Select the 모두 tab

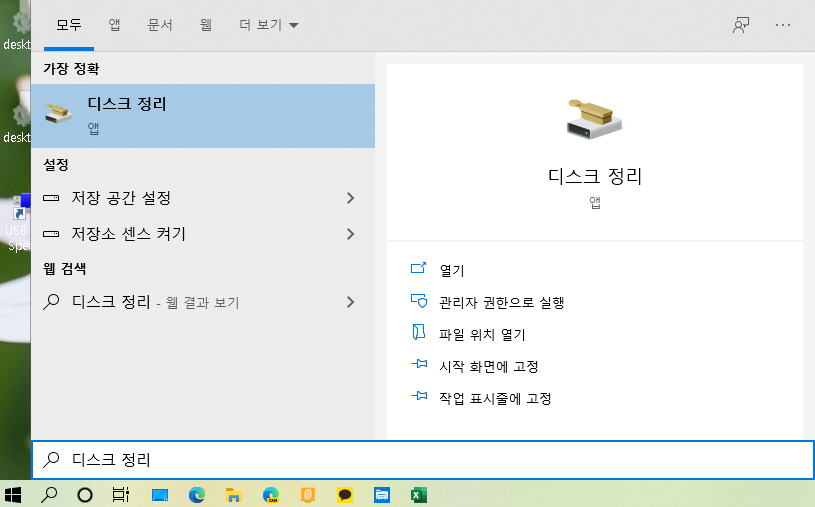(x=69, y=25)
